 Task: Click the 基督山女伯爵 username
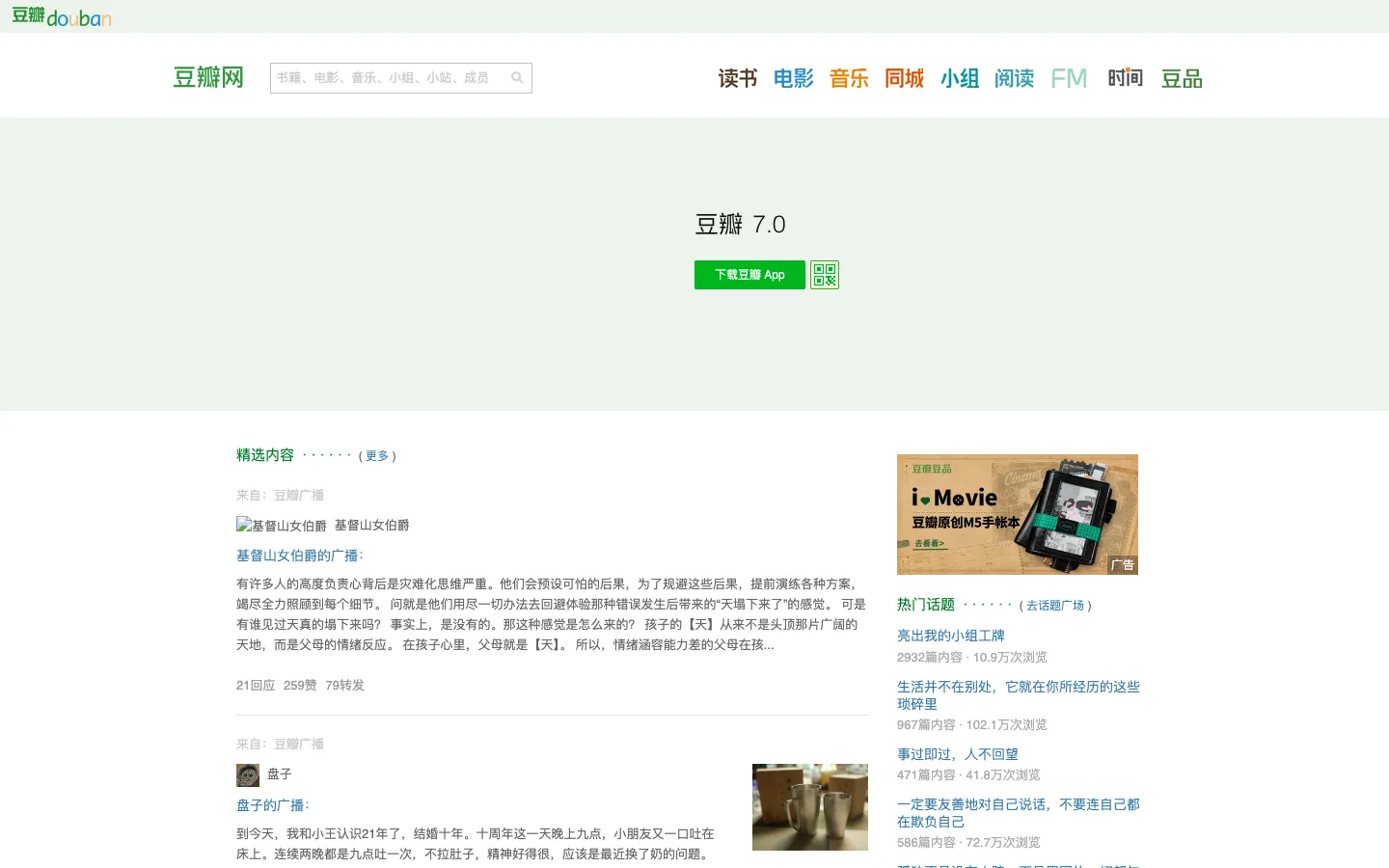(x=372, y=526)
